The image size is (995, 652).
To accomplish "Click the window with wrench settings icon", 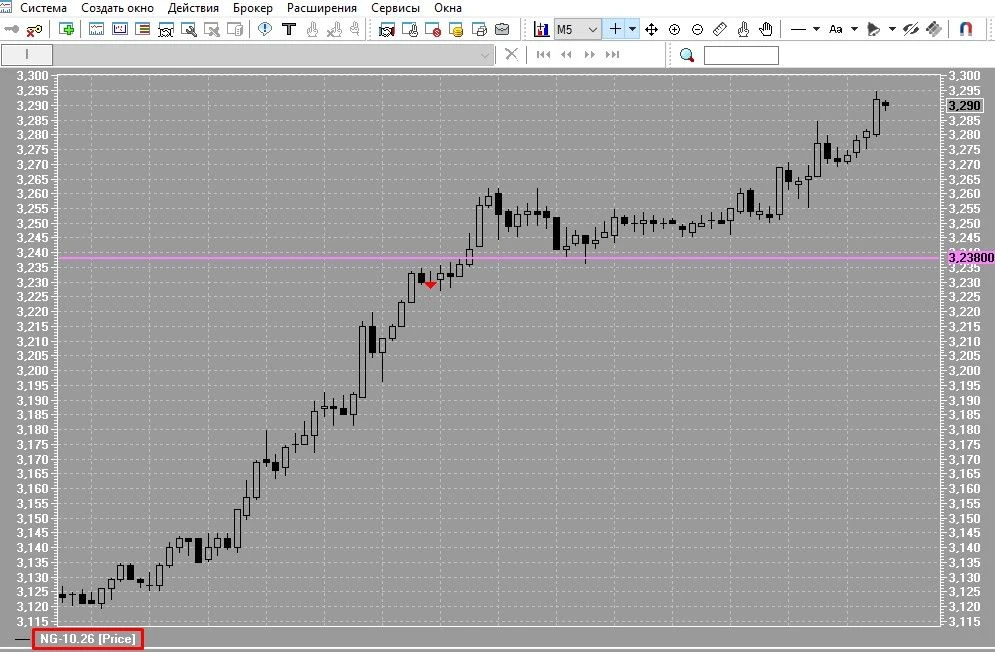I will pyautogui.click(x=188, y=29).
